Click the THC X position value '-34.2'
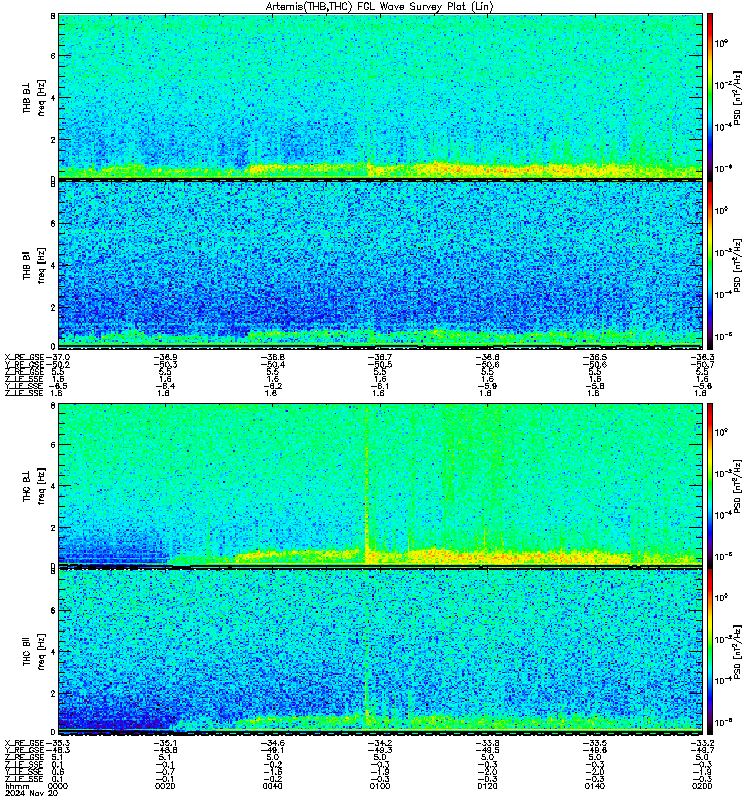Image resolution: width=750 pixels, height=800 pixels. (380, 743)
